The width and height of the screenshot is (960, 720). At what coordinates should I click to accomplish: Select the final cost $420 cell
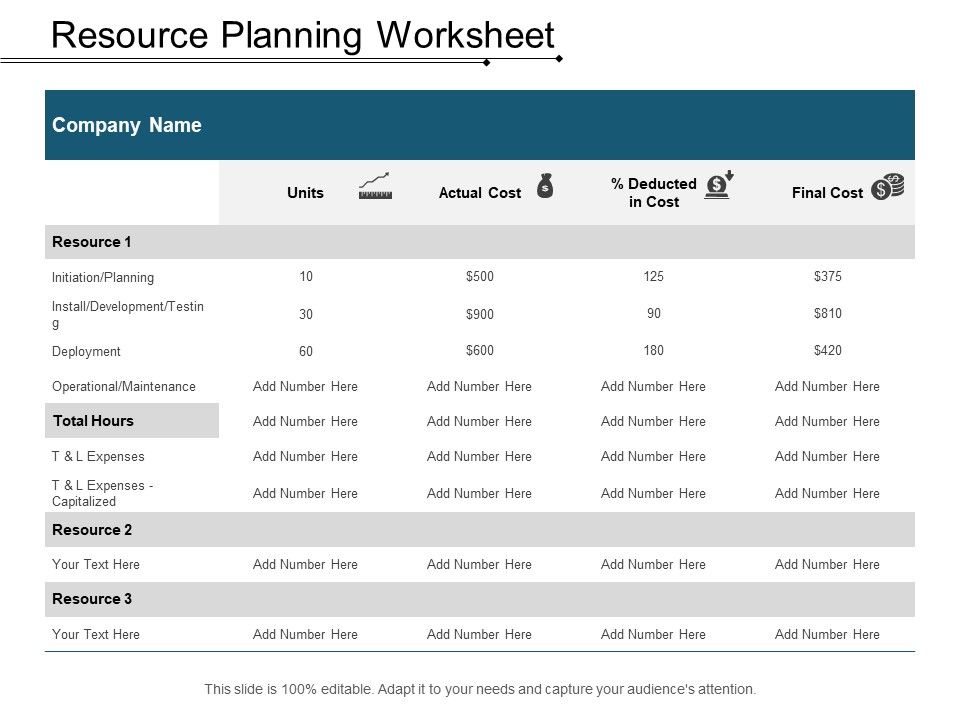pyautogui.click(x=827, y=351)
